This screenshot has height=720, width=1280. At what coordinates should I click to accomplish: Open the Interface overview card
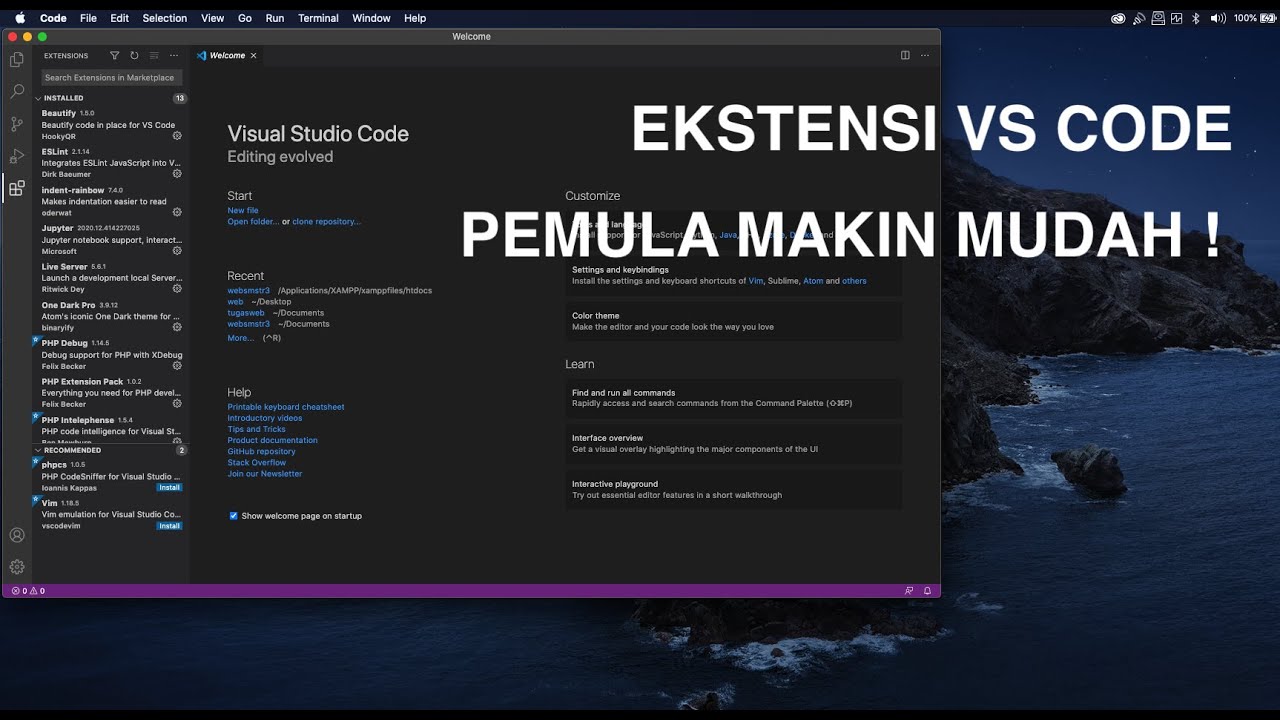[x=734, y=444]
